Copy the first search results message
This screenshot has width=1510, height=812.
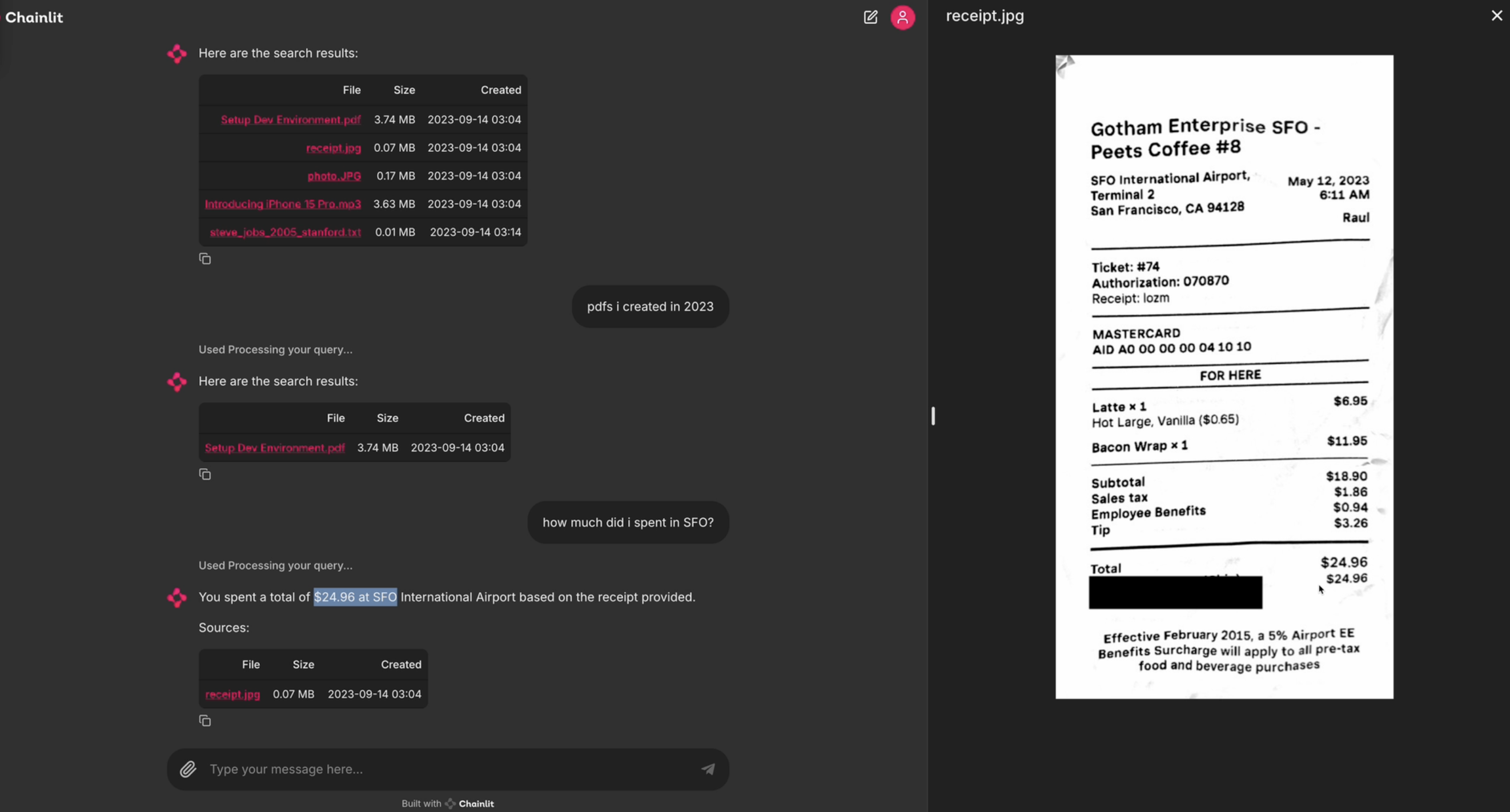204,259
